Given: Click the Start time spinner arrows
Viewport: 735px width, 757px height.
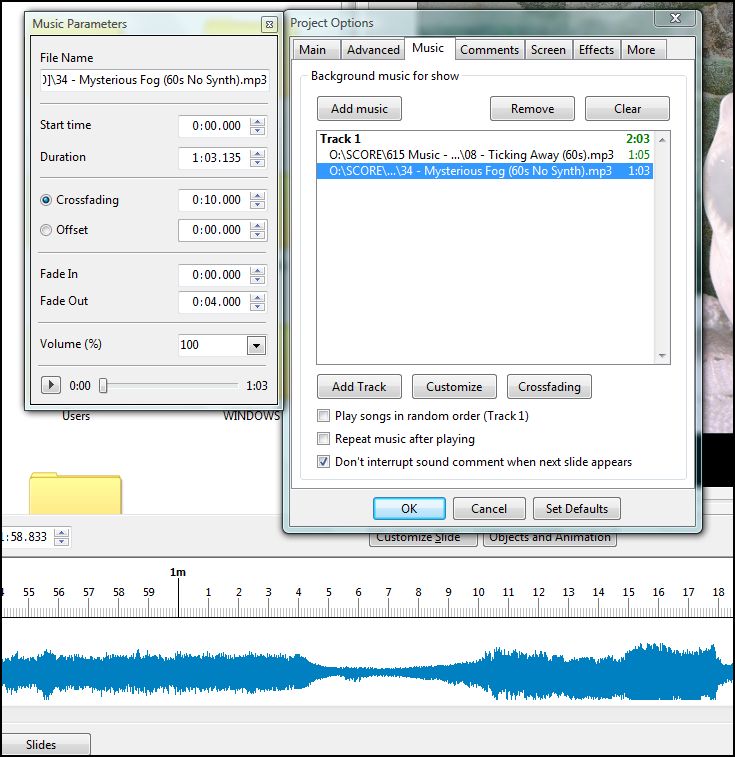Looking at the screenshot, I should [258, 126].
